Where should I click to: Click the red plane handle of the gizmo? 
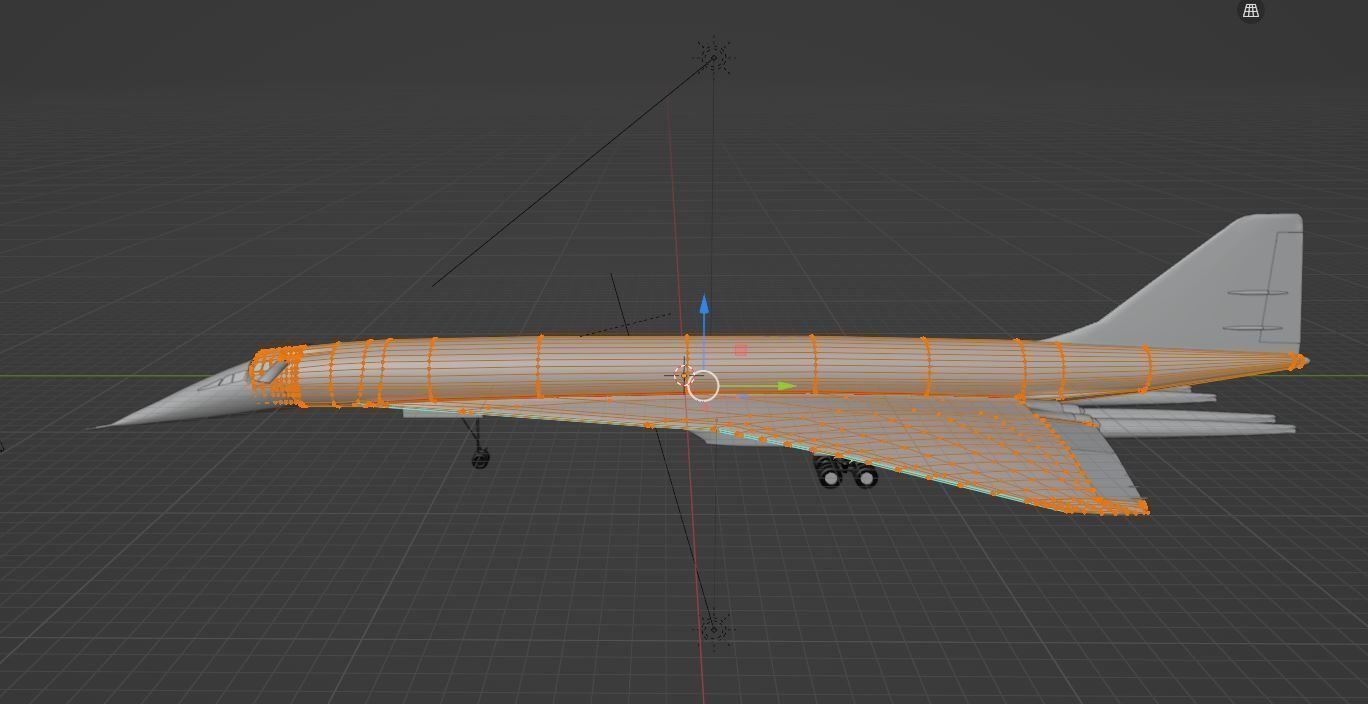click(740, 350)
